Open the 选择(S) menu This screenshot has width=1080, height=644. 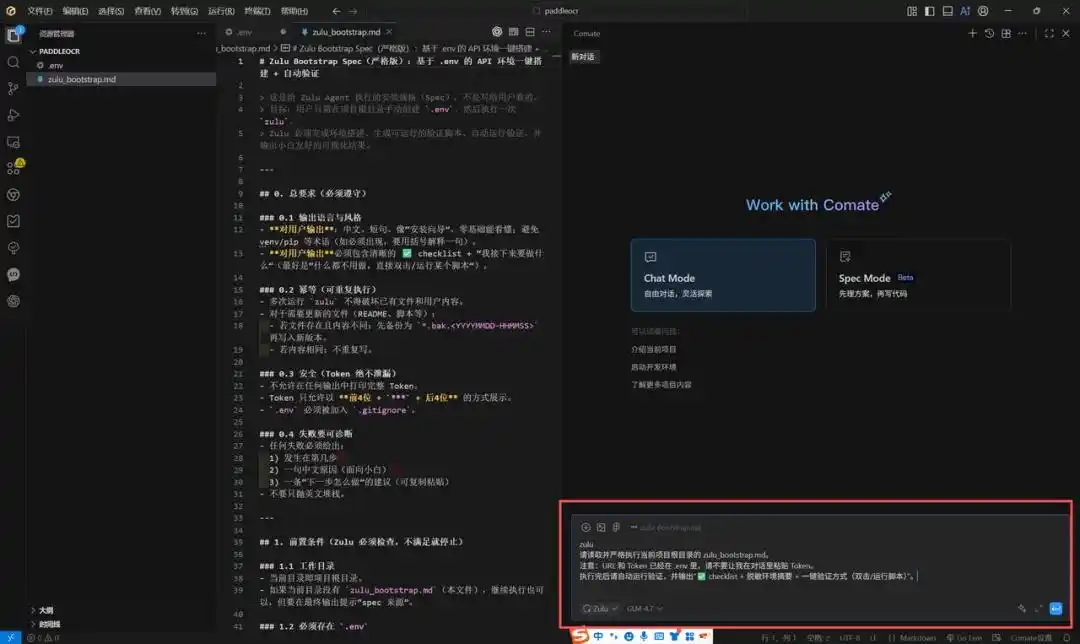tap(111, 11)
